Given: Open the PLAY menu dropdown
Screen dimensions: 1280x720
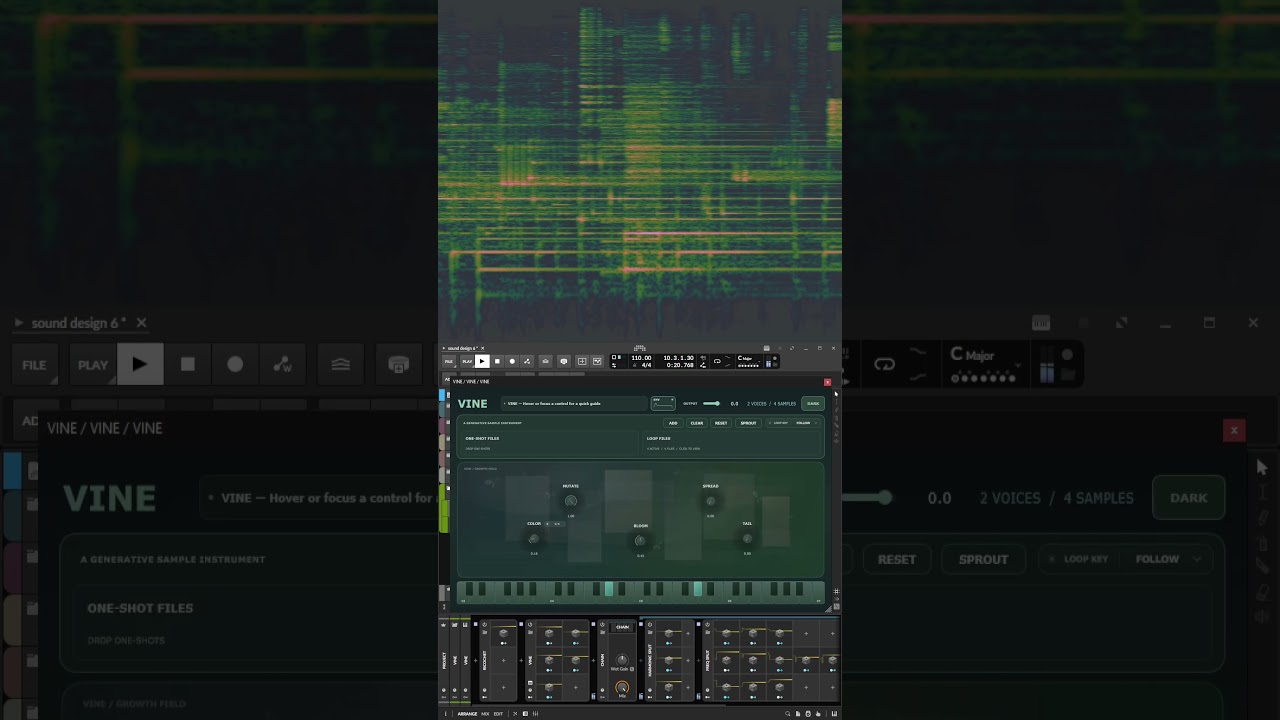Looking at the screenshot, I should point(467,361).
